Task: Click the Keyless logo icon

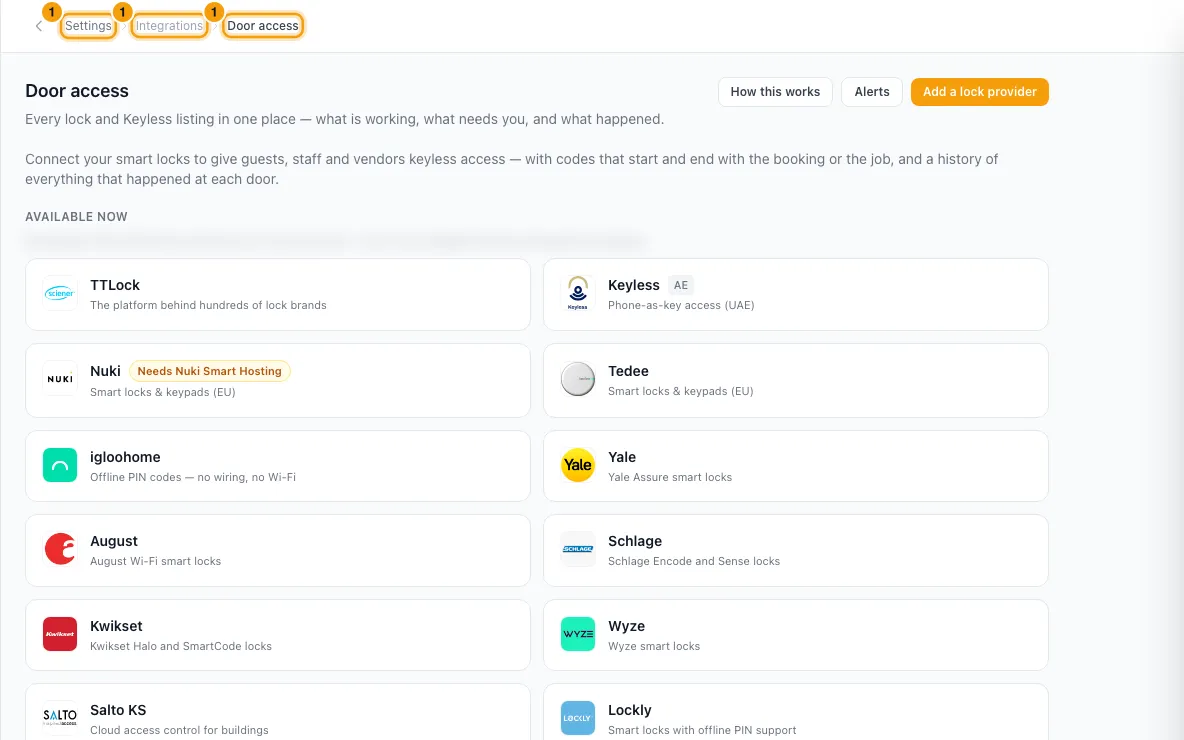Action: tap(578, 294)
